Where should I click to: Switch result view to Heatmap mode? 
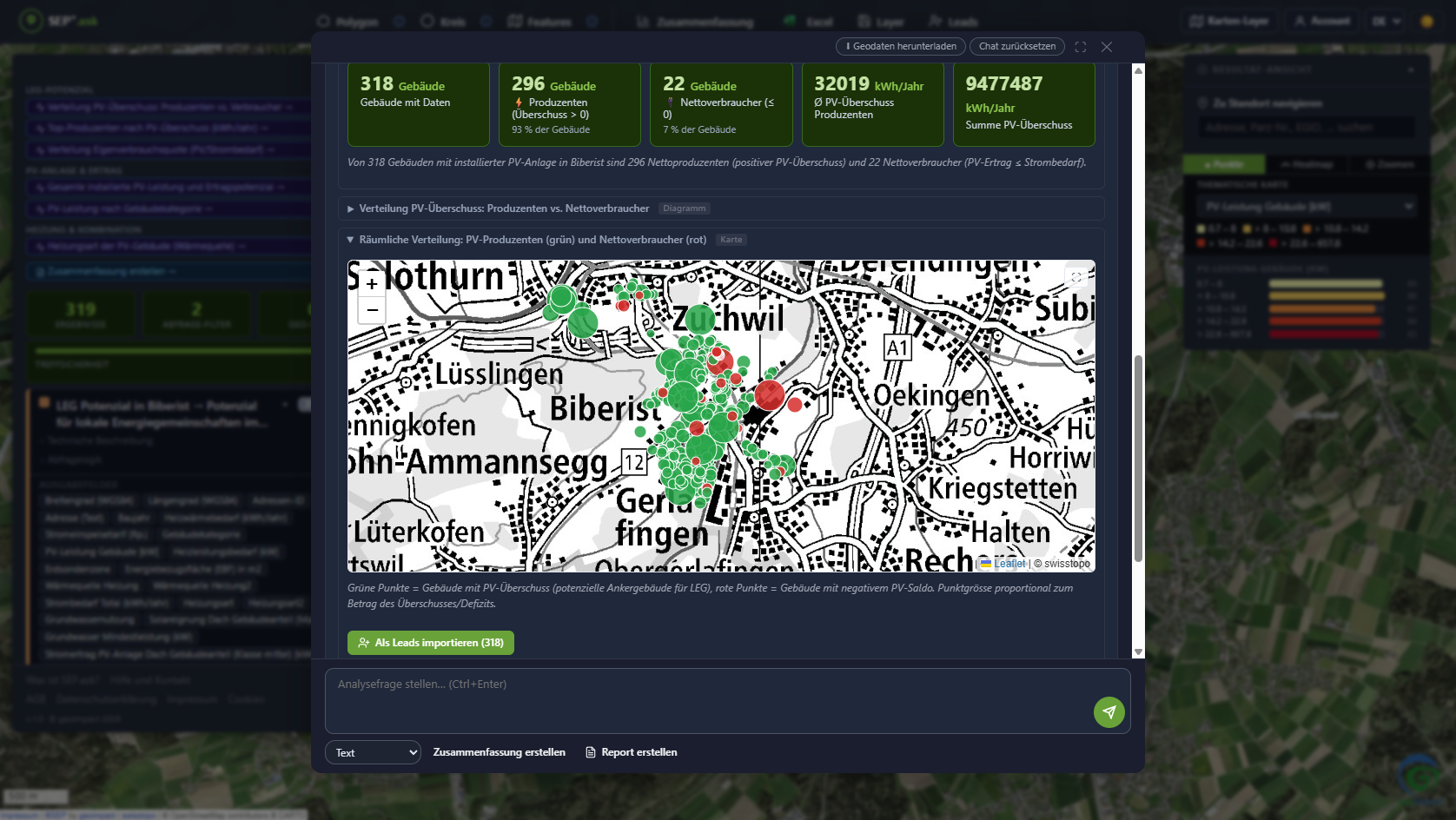click(1305, 164)
